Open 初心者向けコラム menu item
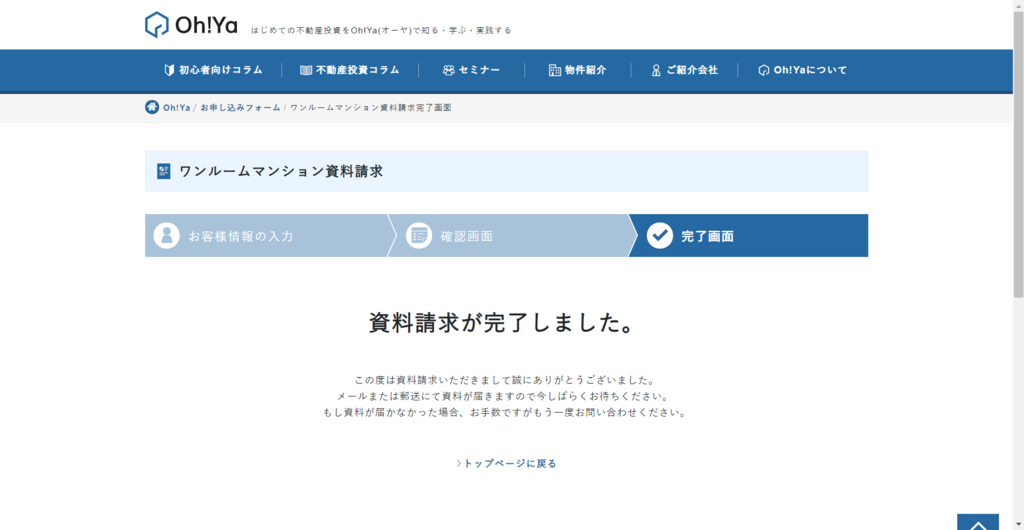 click(x=213, y=70)
